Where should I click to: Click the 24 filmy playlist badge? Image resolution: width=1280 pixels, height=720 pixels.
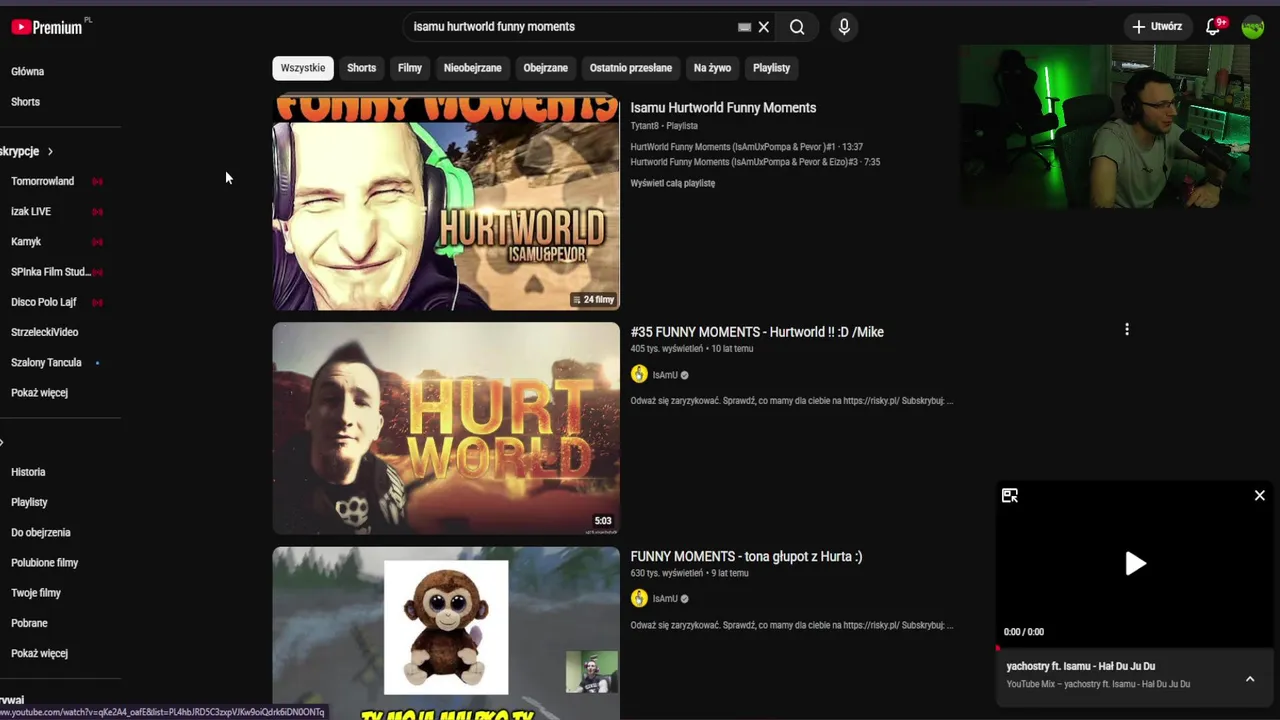[593, 299]
